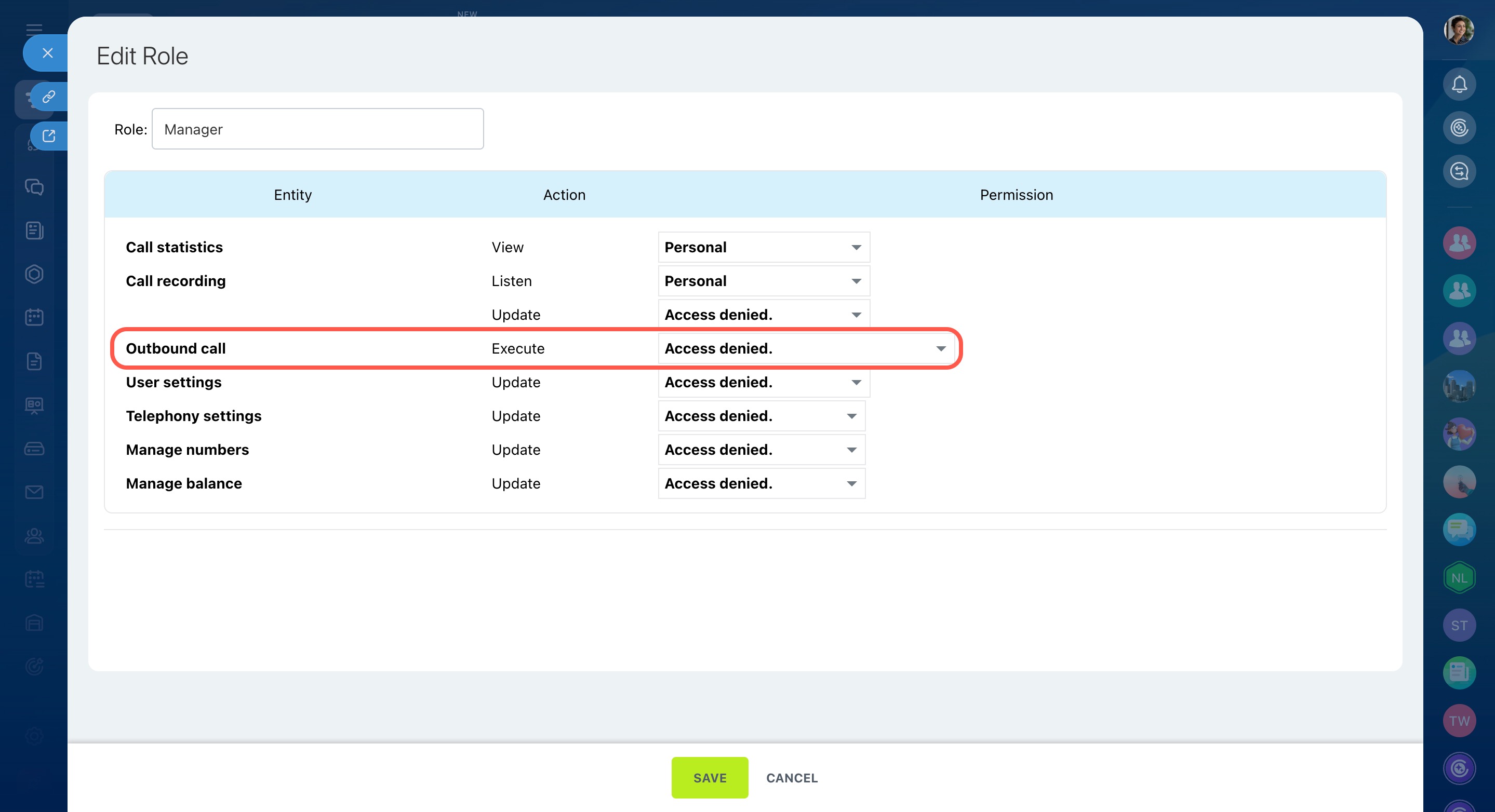Click the NL hexagon avatar icon
The width and height of the screenshot is (1495, 812).
pos(1459,578)
